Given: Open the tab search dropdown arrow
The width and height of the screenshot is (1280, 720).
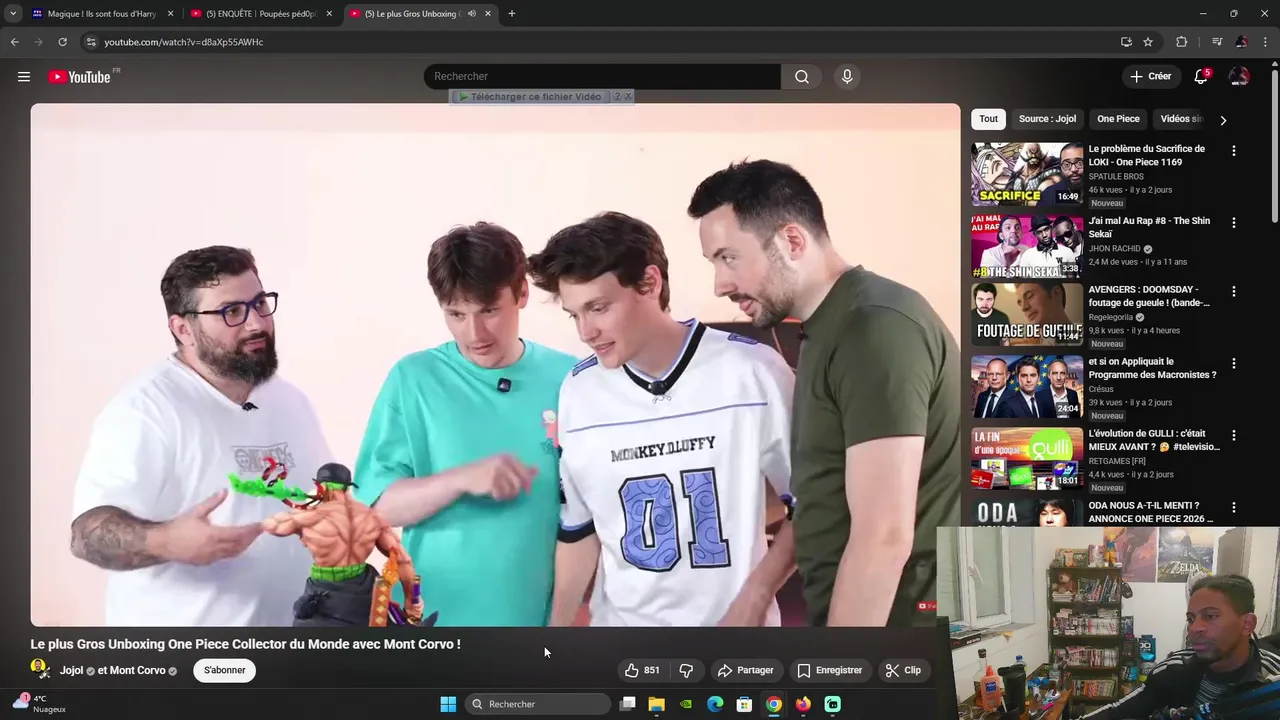Looking at the screenshot, I should click(x=13, y=14).
